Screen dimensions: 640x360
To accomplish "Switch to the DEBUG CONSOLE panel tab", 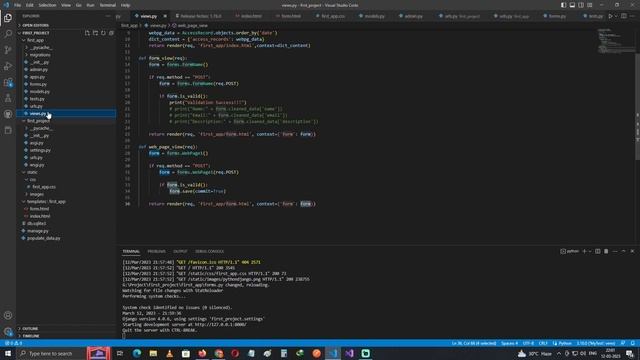I will [209, 251].
